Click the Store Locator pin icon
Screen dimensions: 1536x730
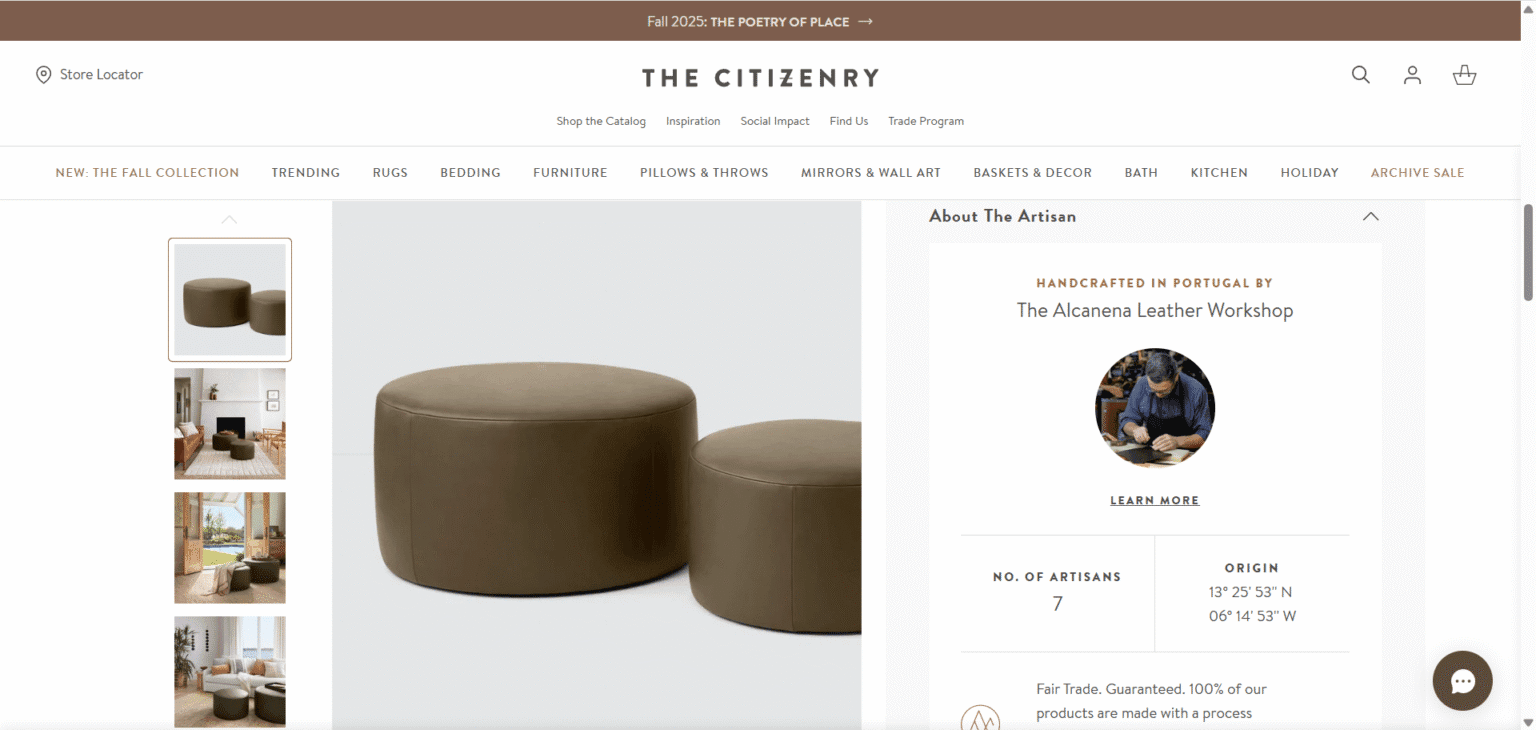point(43,75)
